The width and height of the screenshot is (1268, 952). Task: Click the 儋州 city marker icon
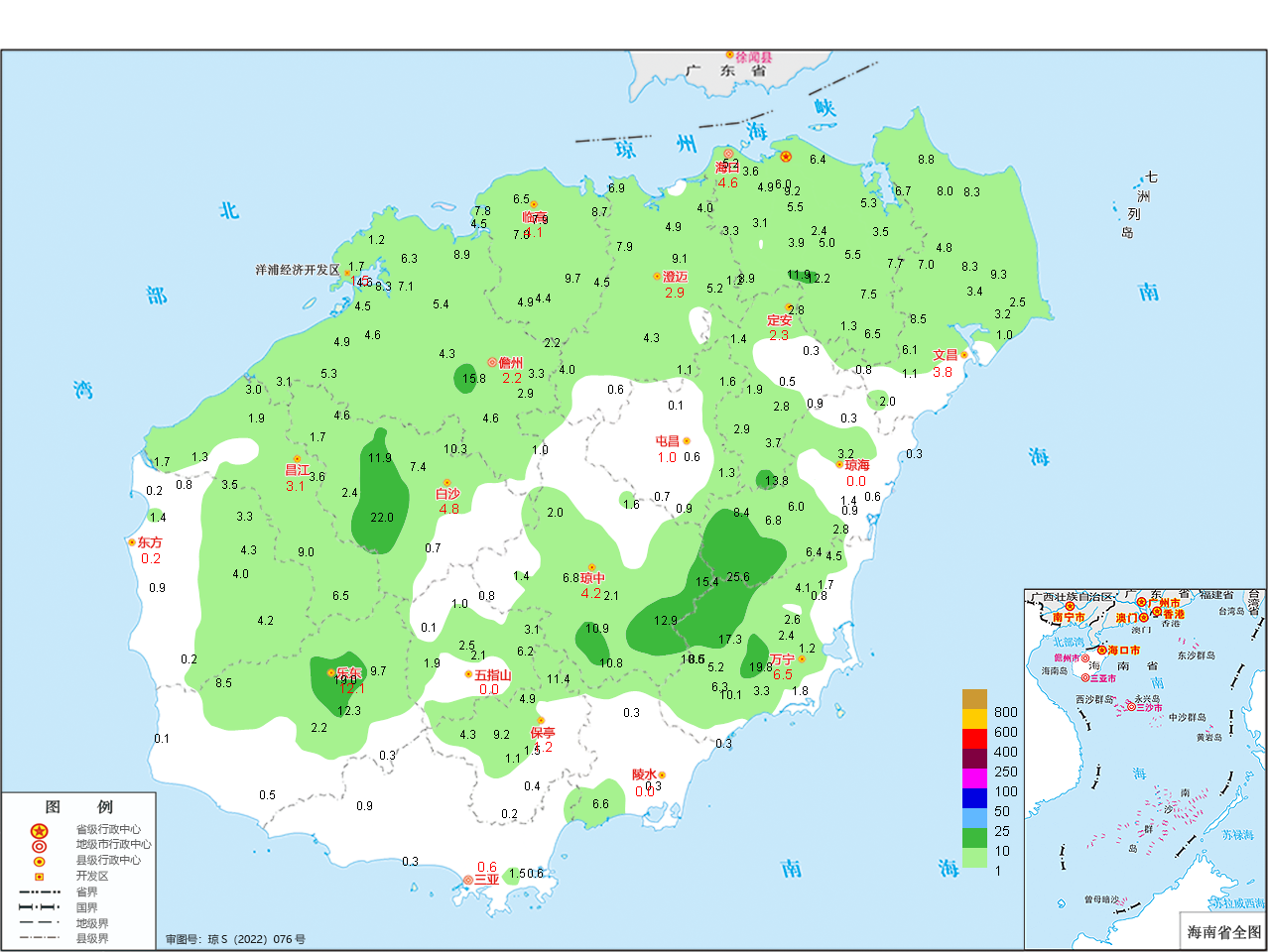(x=492, y=363)
